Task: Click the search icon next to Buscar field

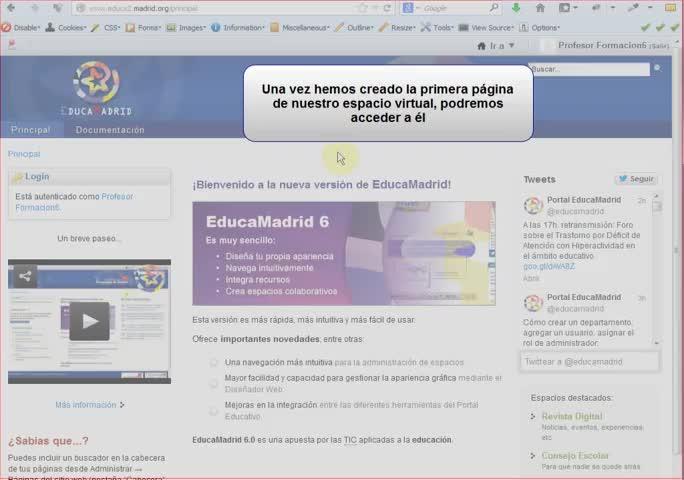Action: tap(657, 69)
